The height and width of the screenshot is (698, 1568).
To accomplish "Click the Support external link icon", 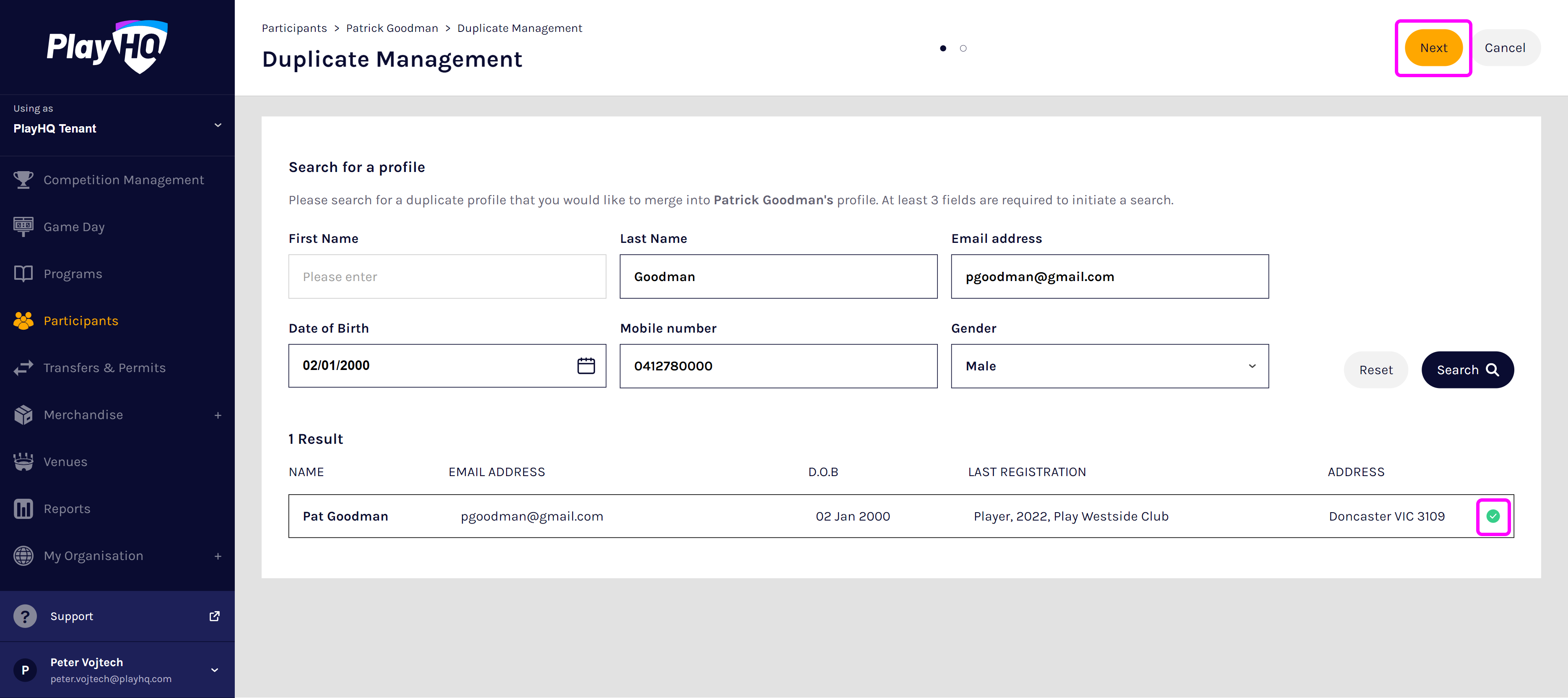I will (214, 616).
